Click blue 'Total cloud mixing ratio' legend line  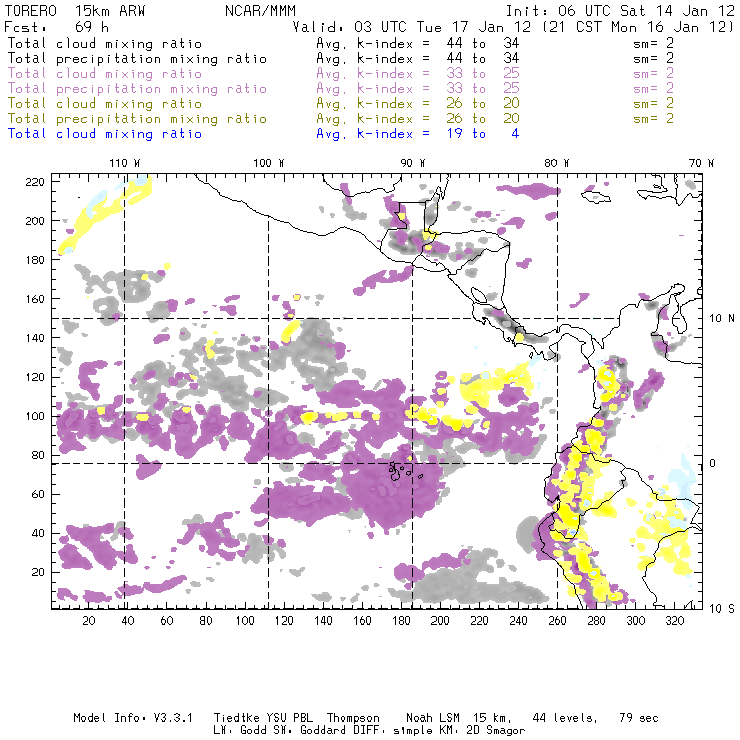coord(105,134)
